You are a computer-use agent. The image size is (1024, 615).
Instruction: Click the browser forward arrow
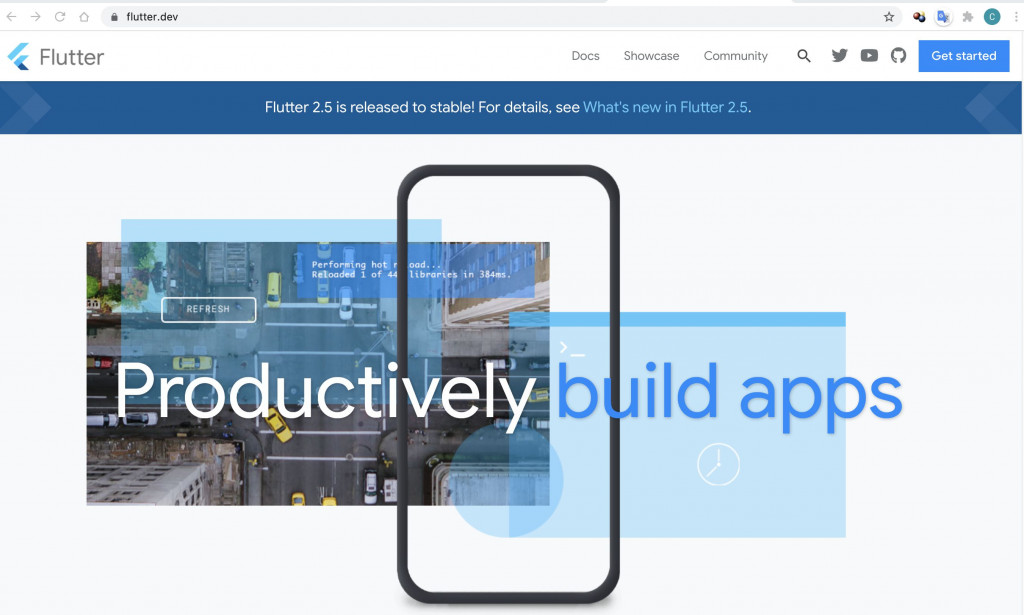click(x=35, y=17)
